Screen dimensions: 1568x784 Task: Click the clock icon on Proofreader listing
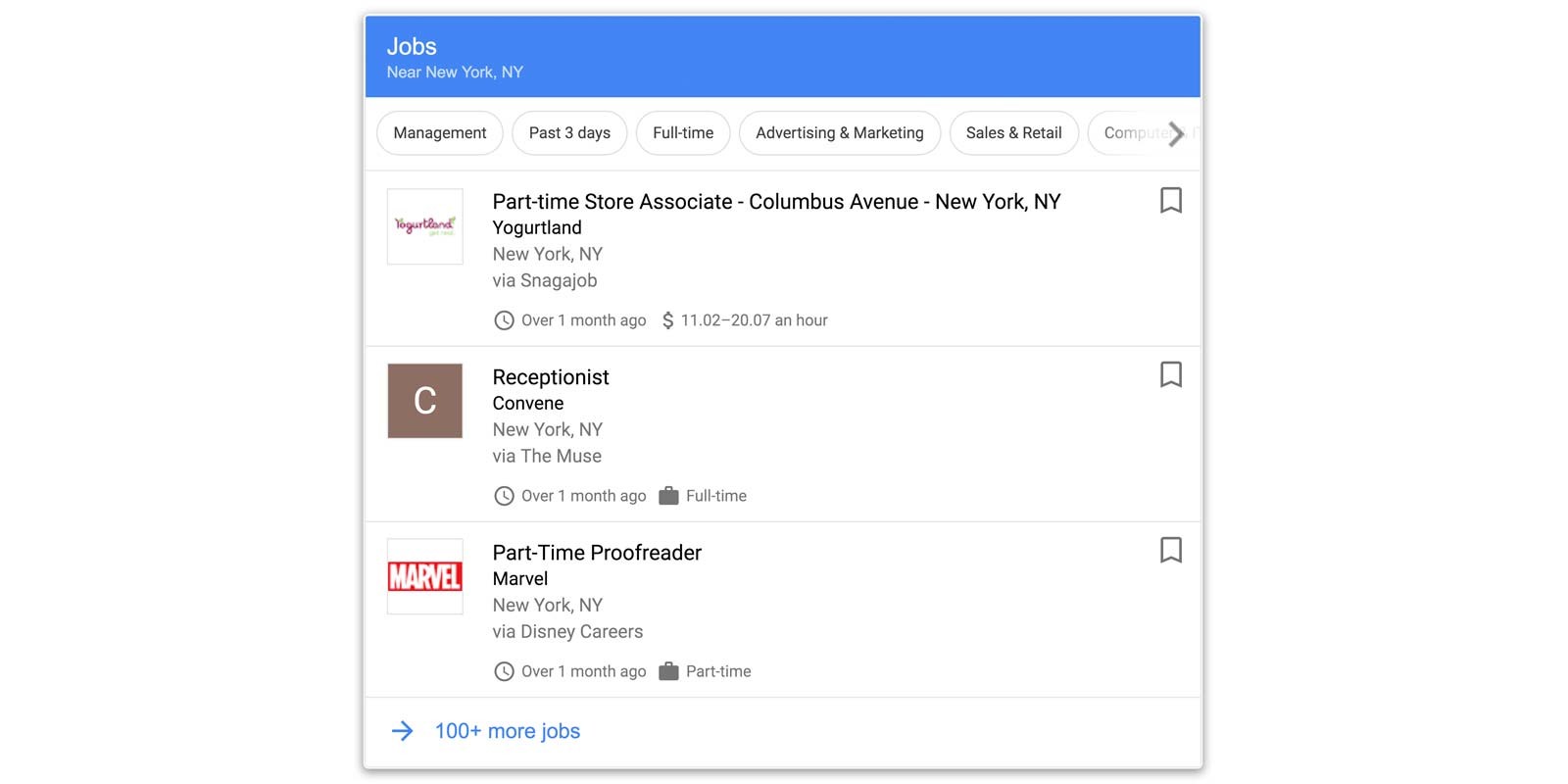coord(504,671)
